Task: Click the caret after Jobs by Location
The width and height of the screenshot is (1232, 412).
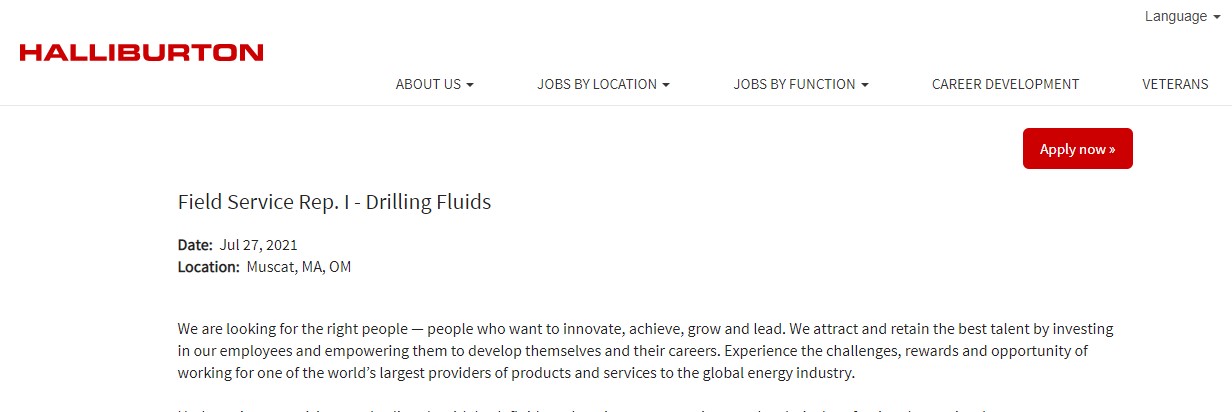Action: coord(666,85)
